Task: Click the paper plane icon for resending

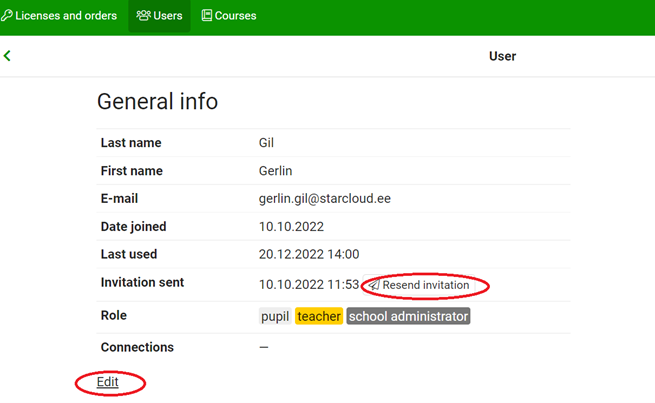Action: pos(374,285)
